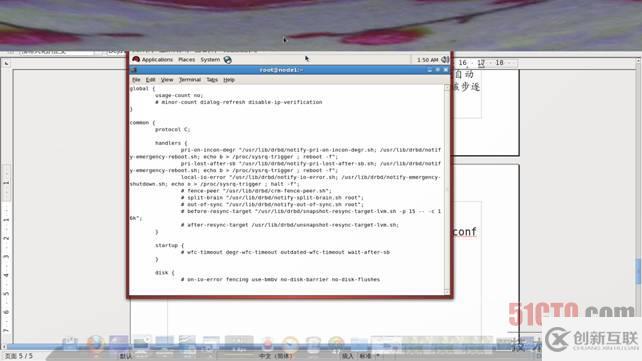Click the 1:50 AM clock
The image size is (642, 361).
point(427,60)
